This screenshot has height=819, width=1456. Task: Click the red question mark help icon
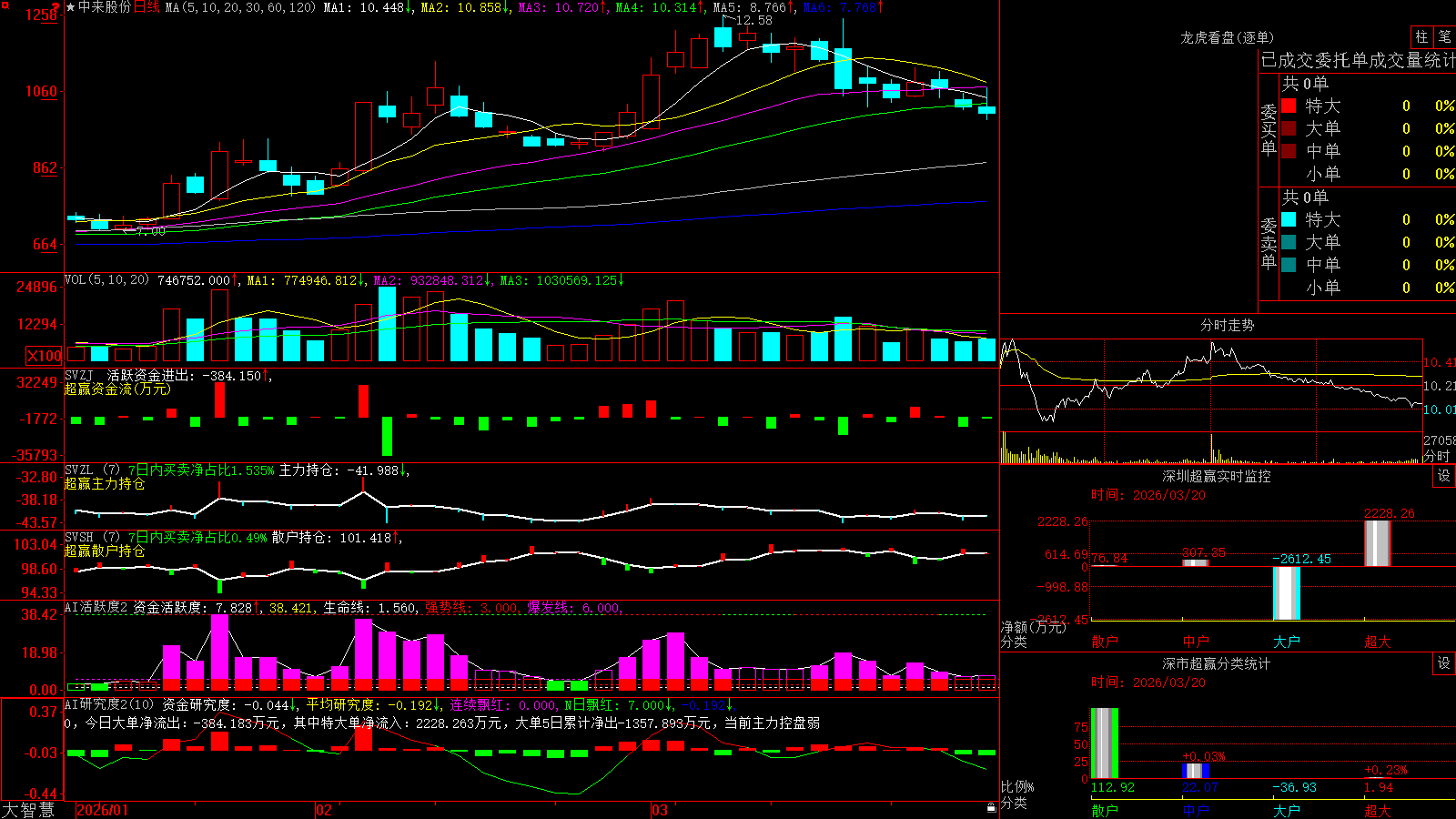click(57, 5)
